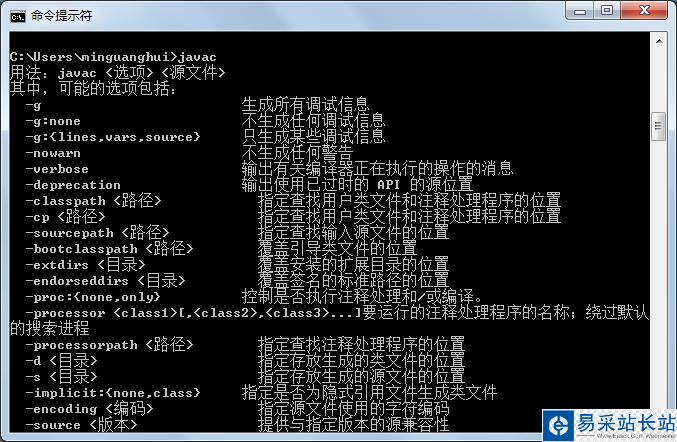Click the -g:none option line

(54, 121)
